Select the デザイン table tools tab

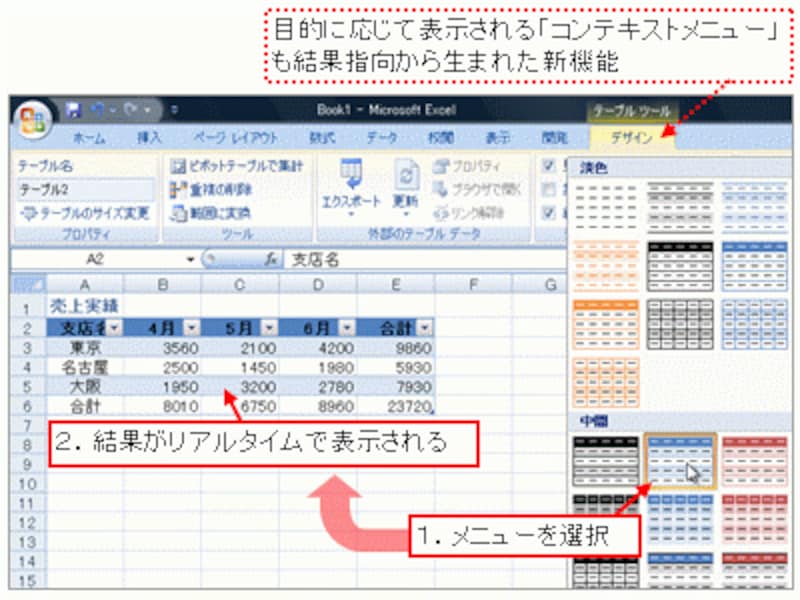click(632, 138)
